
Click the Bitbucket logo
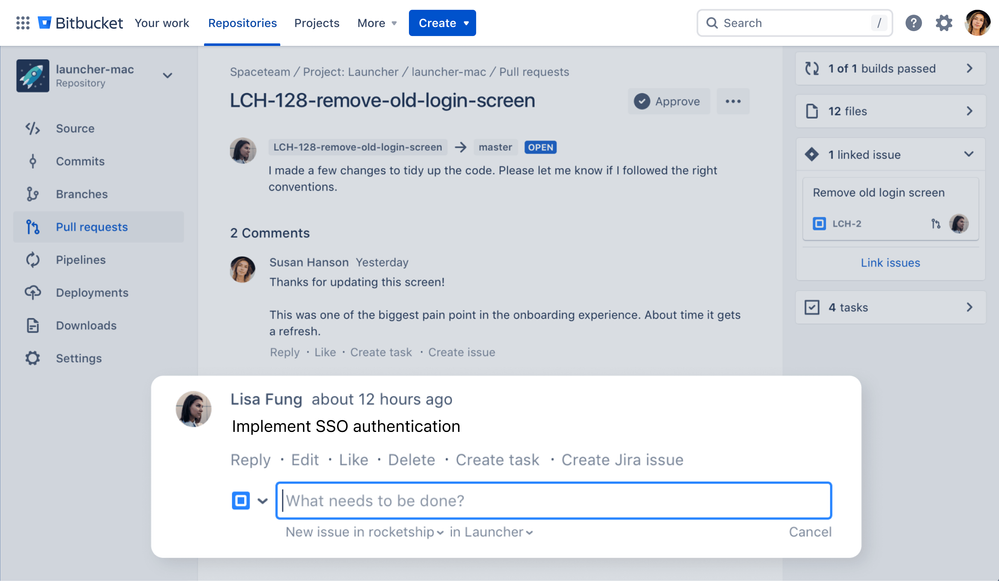point(80,23)
